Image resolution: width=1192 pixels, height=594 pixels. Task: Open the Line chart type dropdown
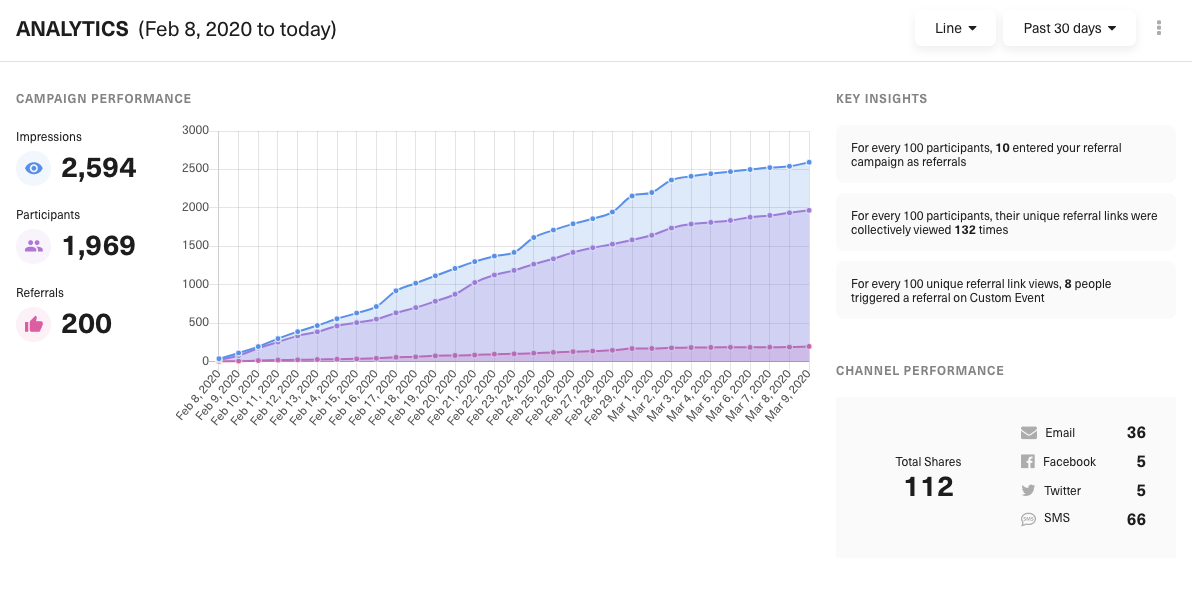click(955, 28)
